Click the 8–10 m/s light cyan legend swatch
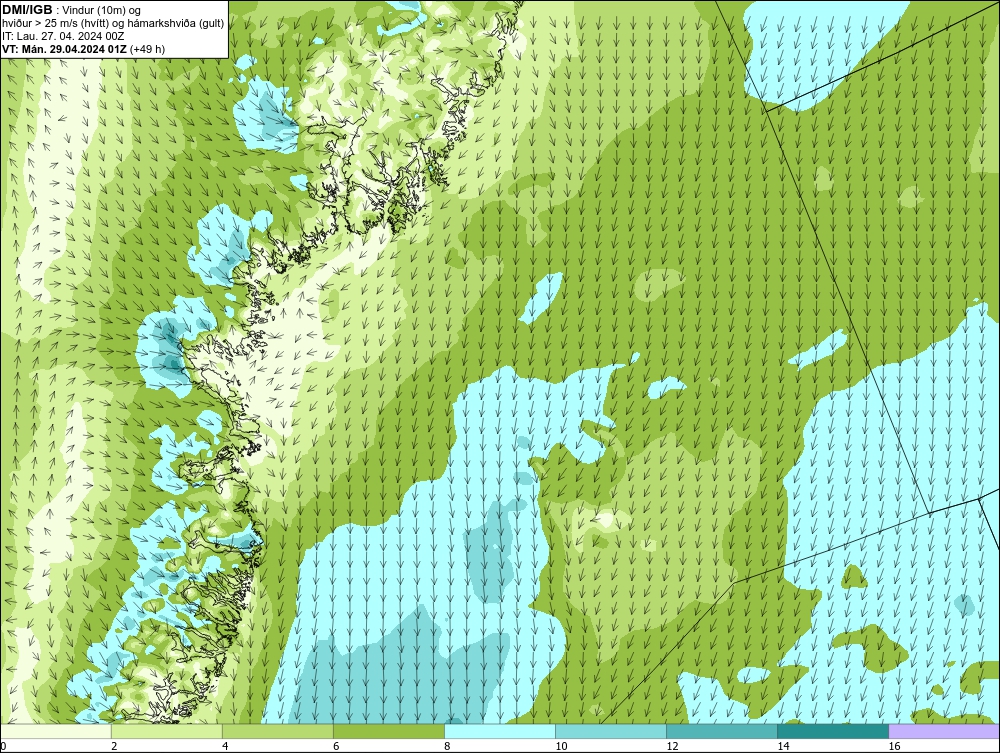Screen dimensions: 1000x753 tap(499, 731)
